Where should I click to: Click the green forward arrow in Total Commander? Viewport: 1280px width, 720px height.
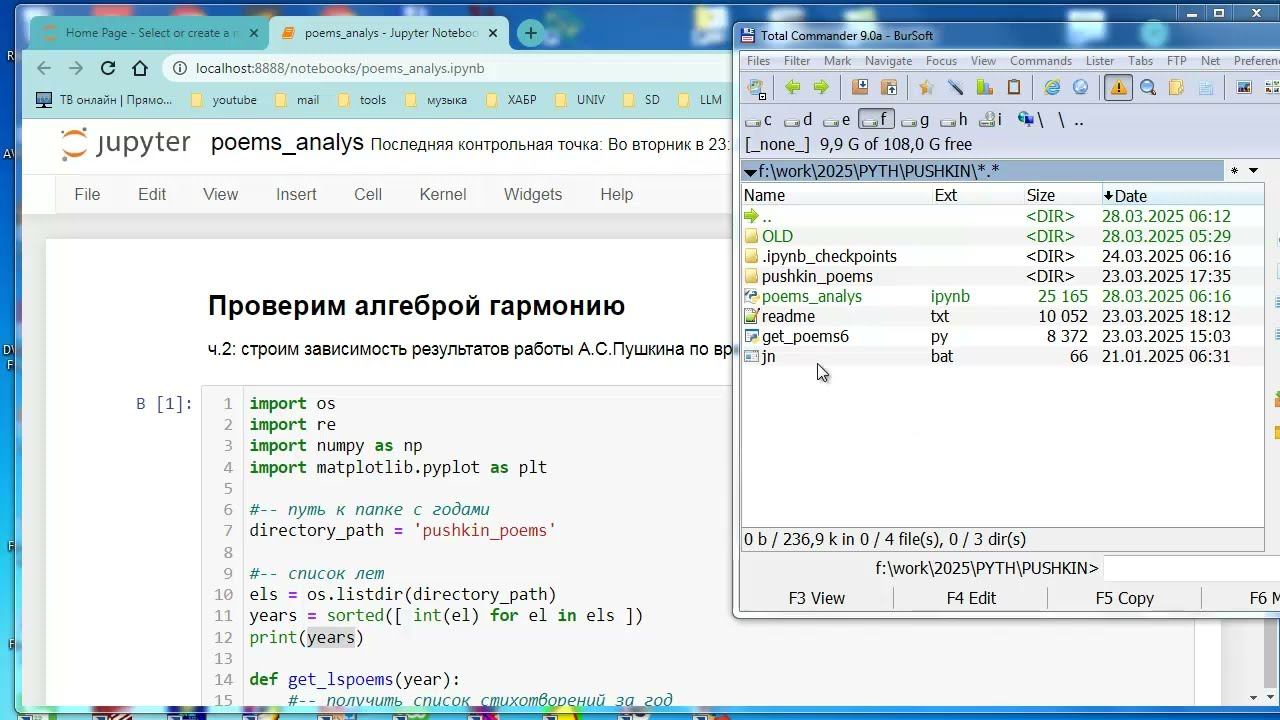(821, 88)
